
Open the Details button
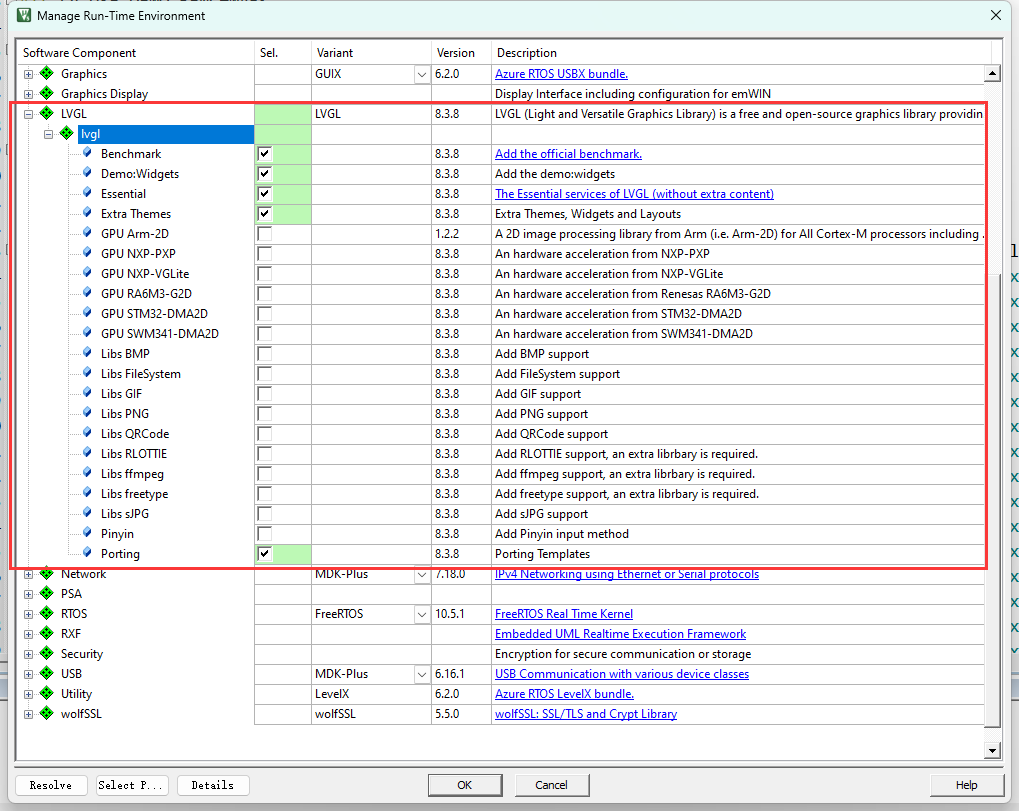(x=213, y=785)
